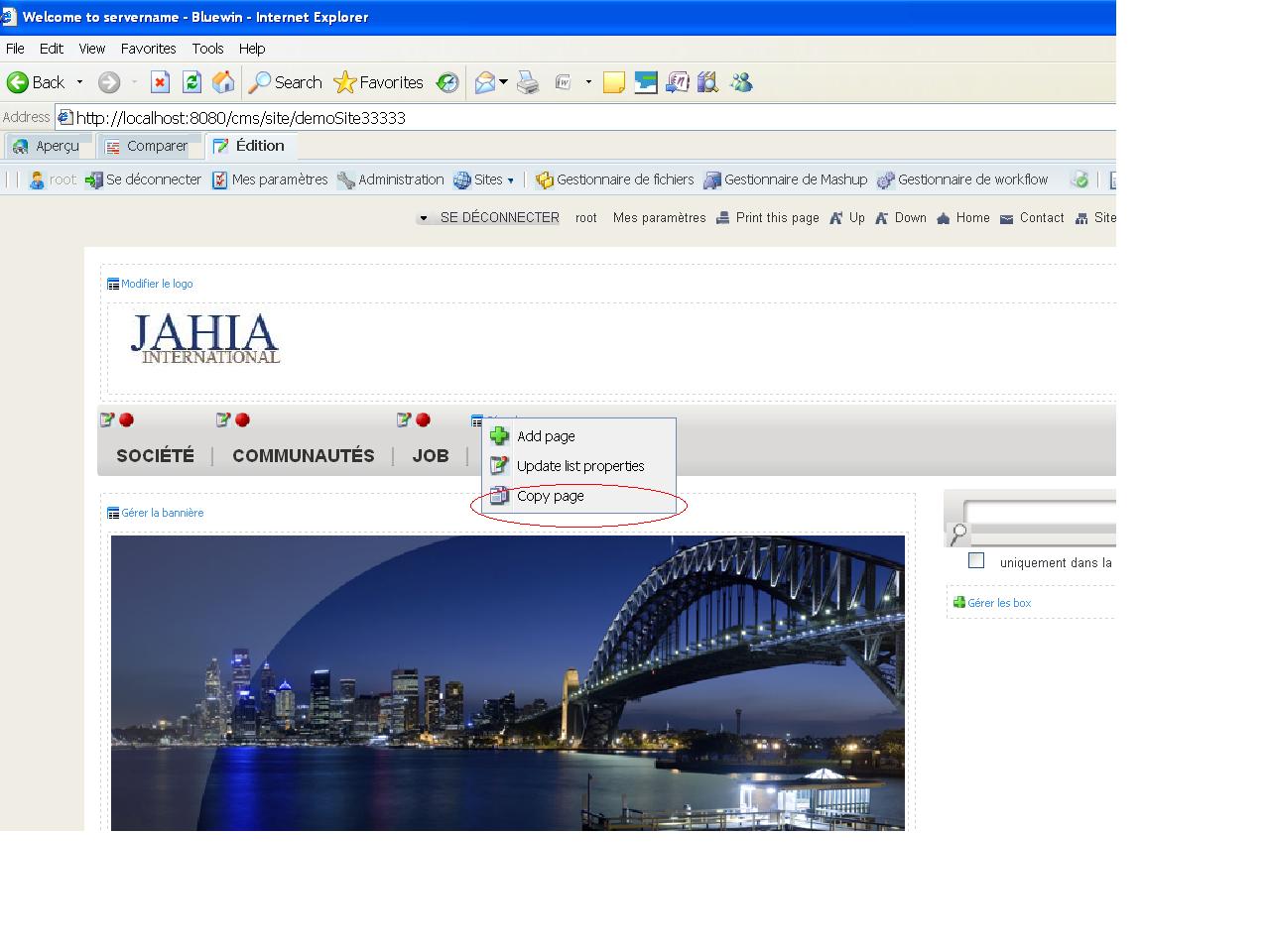Screen dimensions: 1270x952
Task: Click the browser Back button
Action: [x=36, y=82]
